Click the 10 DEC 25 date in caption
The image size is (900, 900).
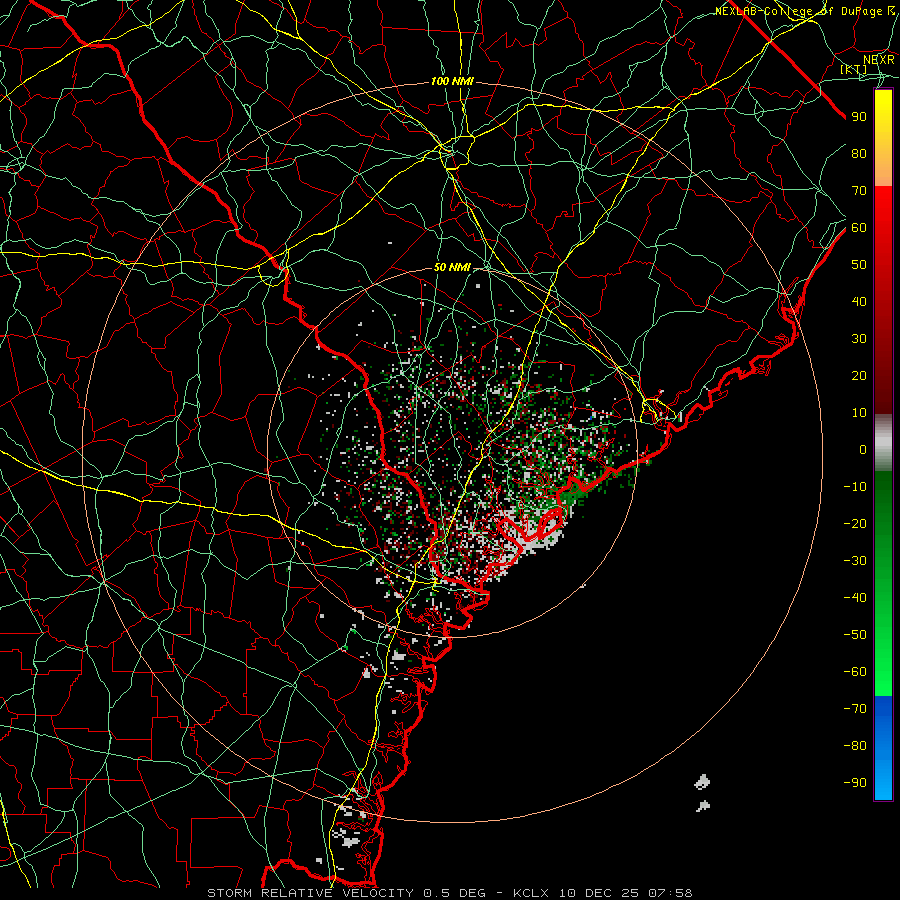599,893
